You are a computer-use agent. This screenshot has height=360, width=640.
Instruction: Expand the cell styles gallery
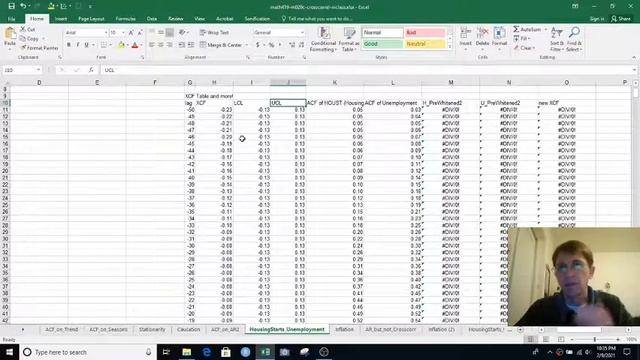[450, 47]
